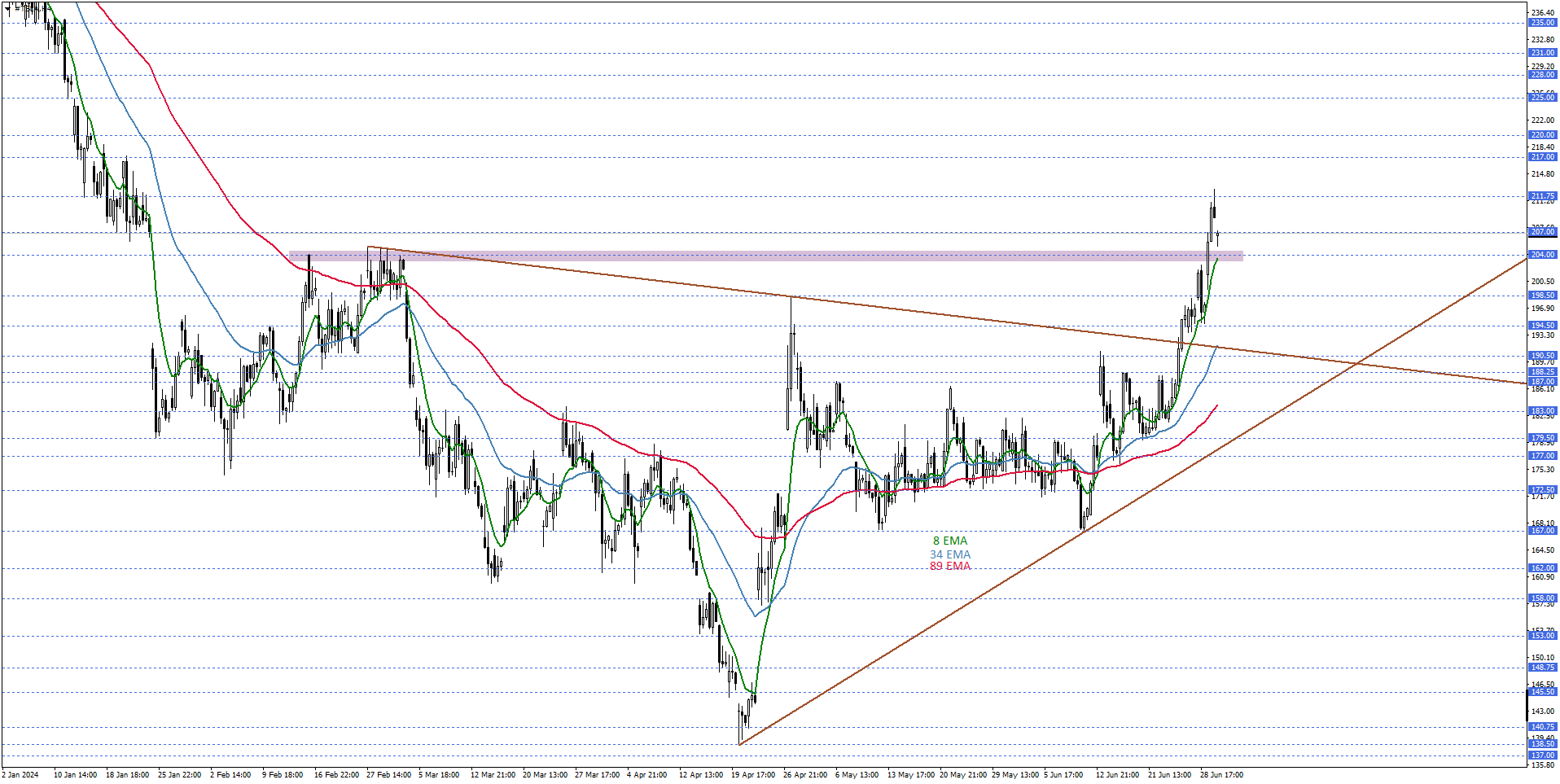Image resolution: width=1560 pixels, height=784 pixels.
Task: Select the purple resistance zone rectangle
Action: (x=765, y=256)
